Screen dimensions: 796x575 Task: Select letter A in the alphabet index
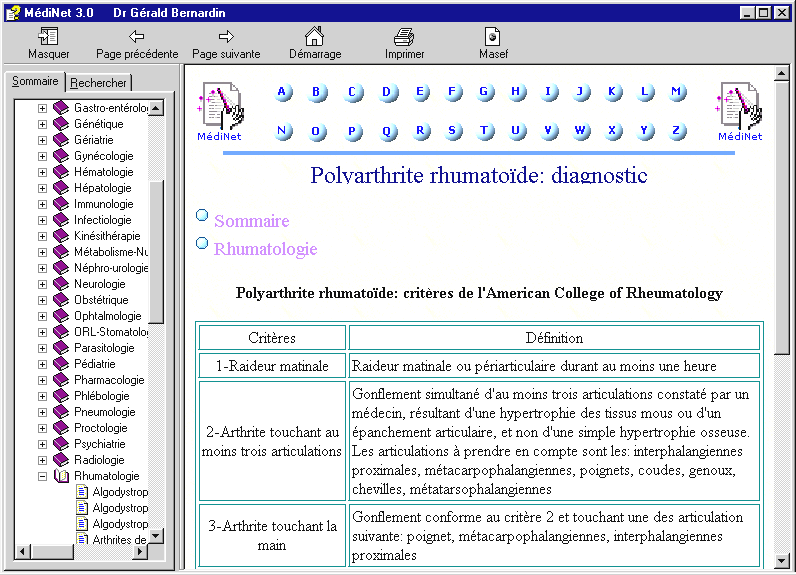[x=283, y=92]
